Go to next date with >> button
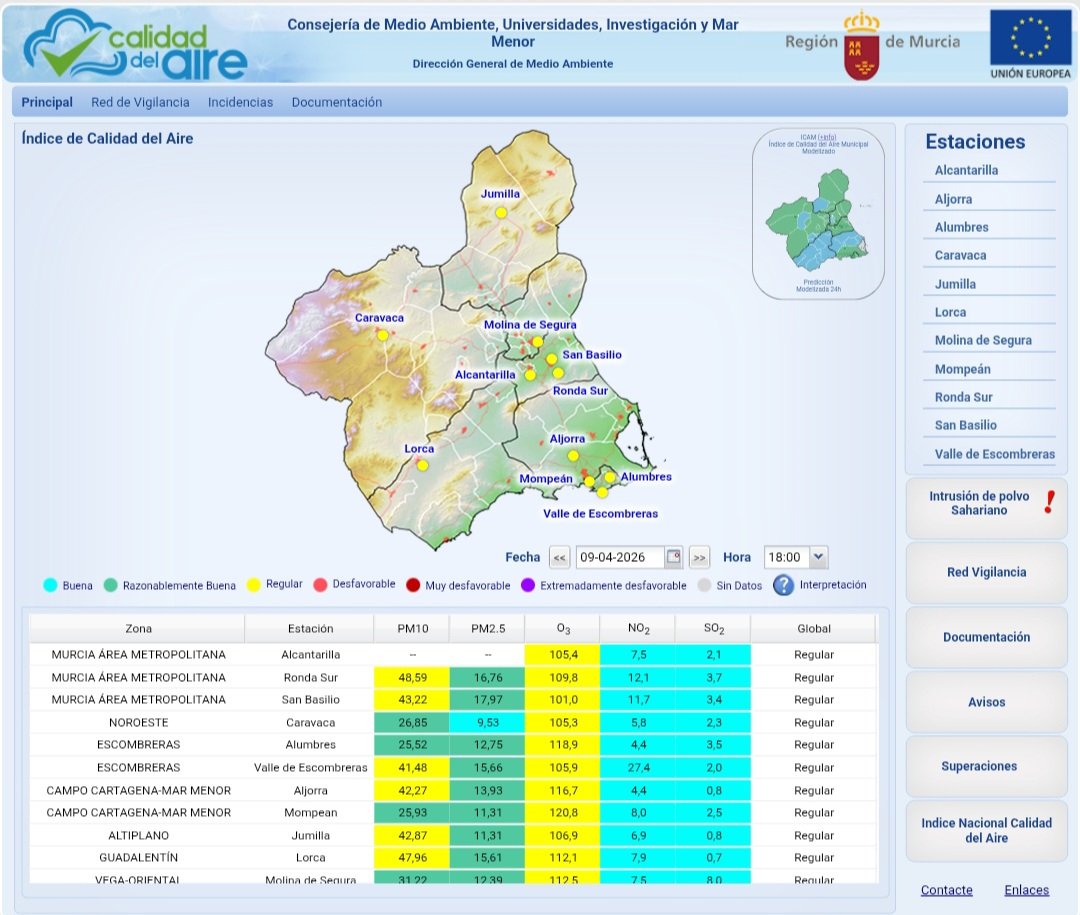This screenshot has width=1080, height=915. (x=699, y=557)
